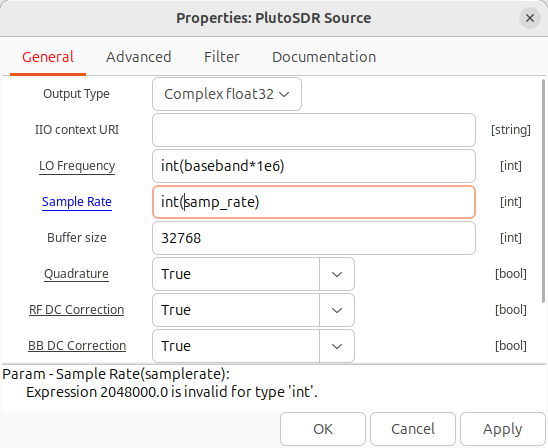Click the LO Frequency input field
The width and height of the screenshot is (548, 448).
point(314,166)
